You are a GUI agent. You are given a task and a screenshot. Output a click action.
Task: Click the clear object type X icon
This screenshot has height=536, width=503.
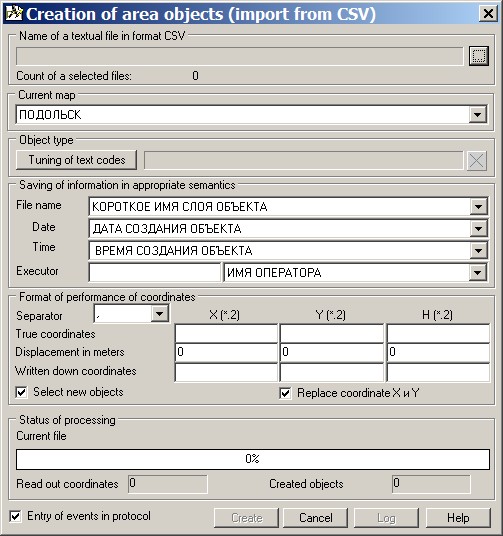point(476,160)
